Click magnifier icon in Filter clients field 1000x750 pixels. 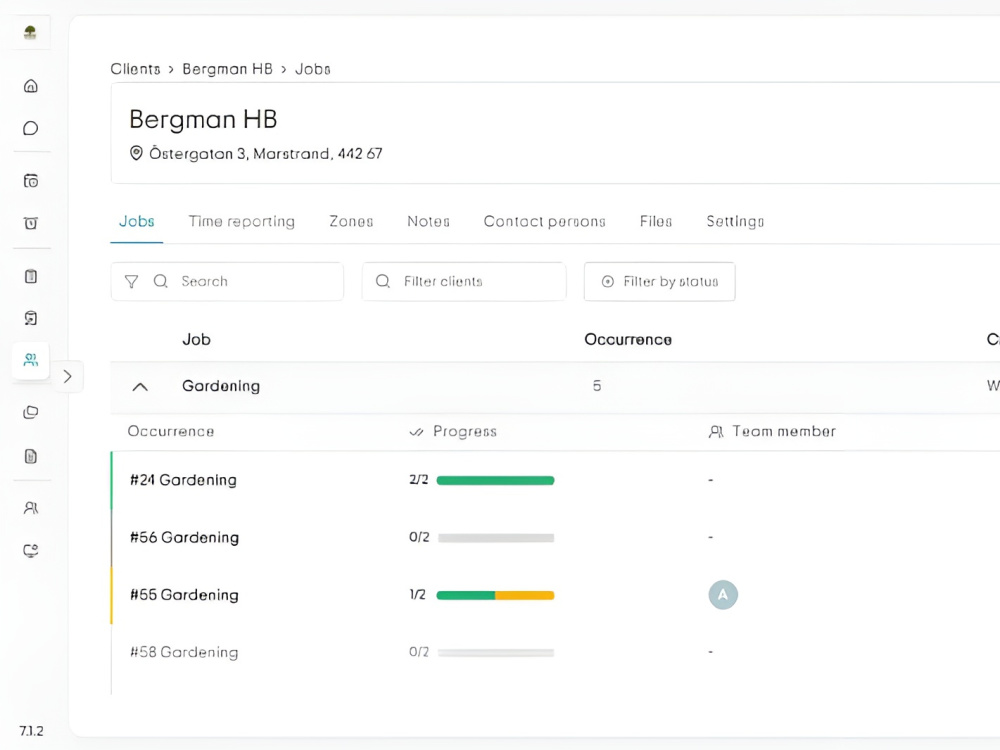tap(383, 281)
